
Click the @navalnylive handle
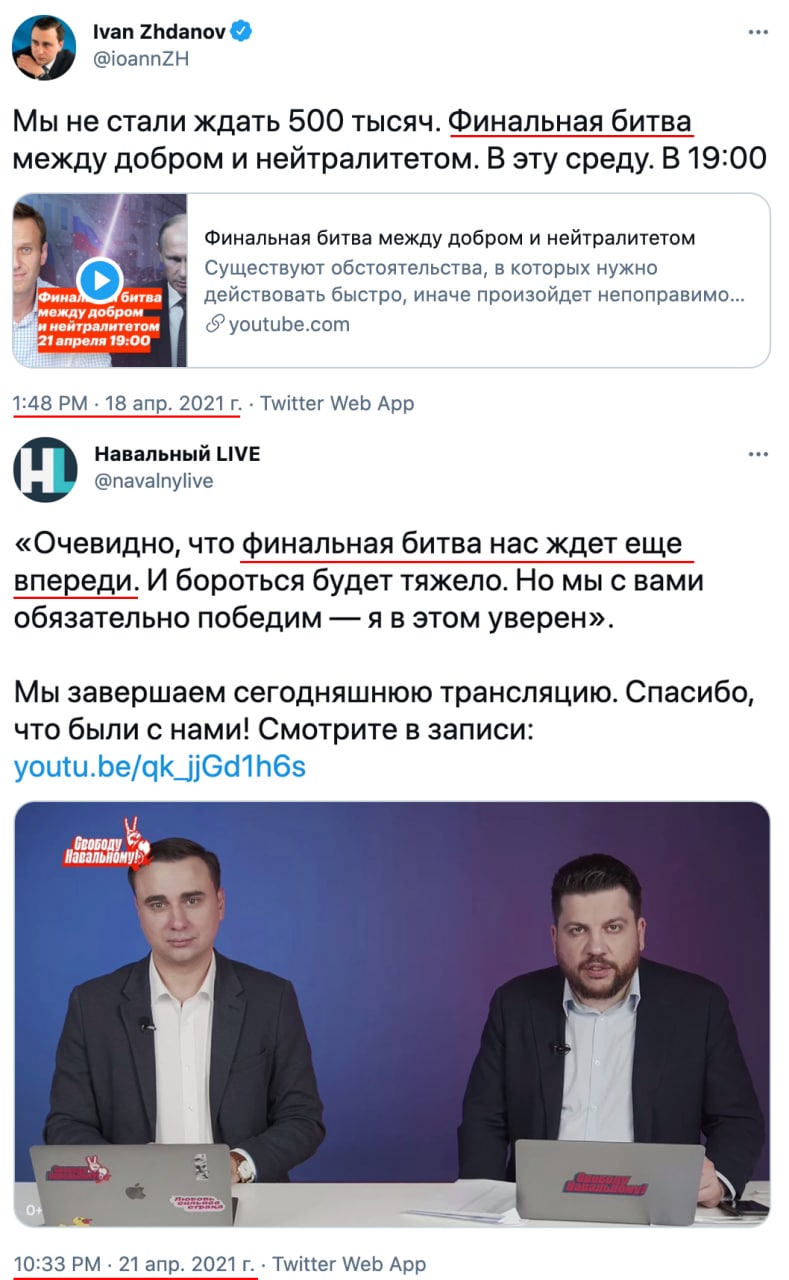(x=153, y=481)
